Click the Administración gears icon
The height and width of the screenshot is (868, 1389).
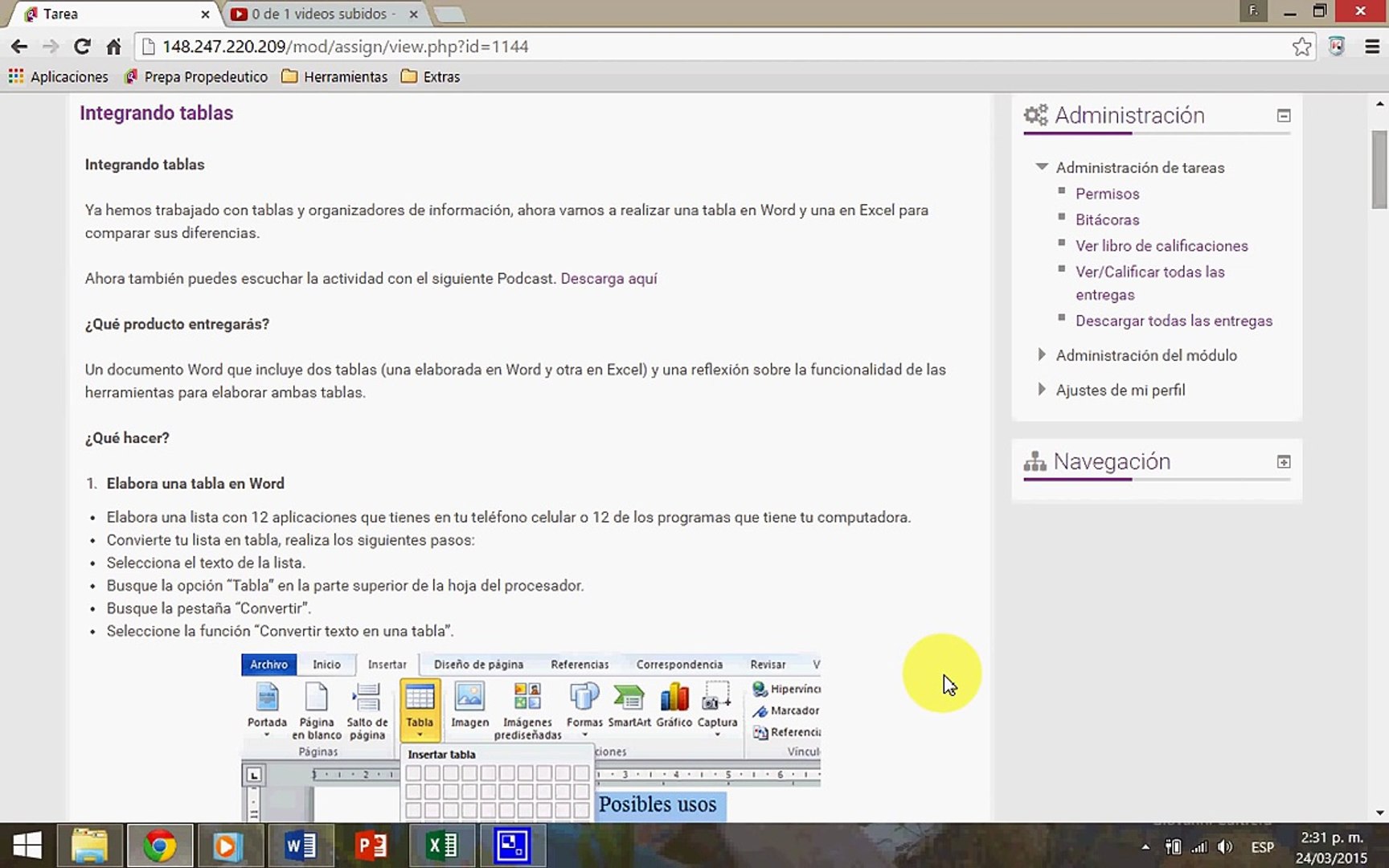[x=1035, y=115]
